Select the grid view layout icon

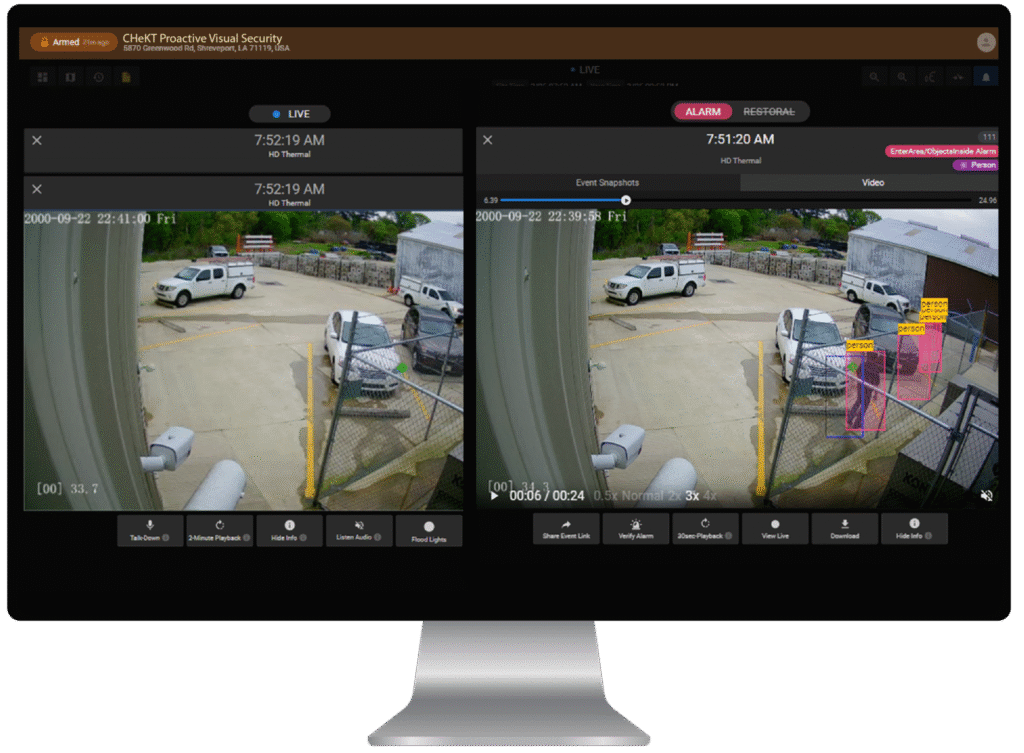point(41,76)
